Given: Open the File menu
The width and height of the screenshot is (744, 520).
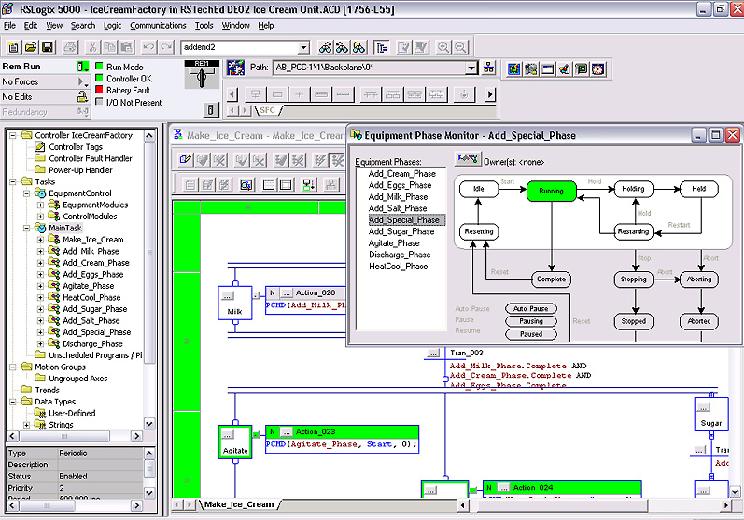Looking at the screenshot, I should pos(10,26).
